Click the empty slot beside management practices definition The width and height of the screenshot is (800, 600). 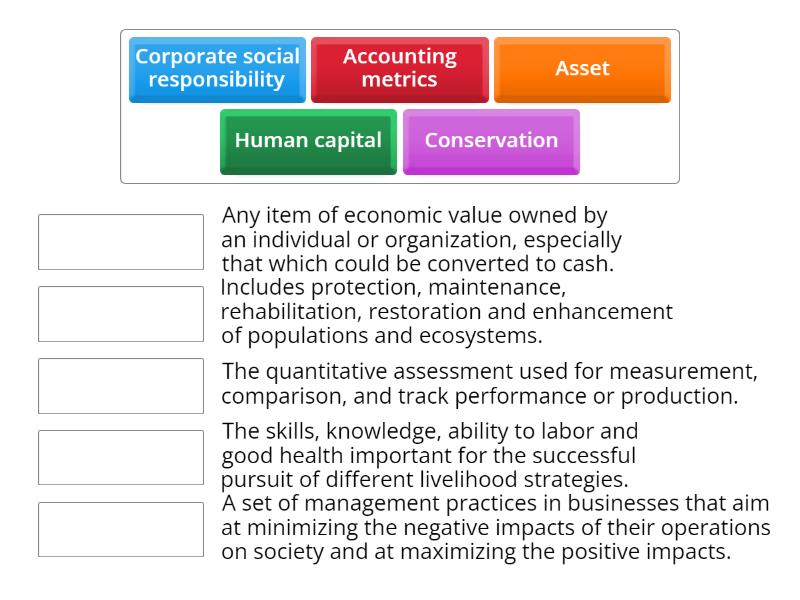coord(121,530)
